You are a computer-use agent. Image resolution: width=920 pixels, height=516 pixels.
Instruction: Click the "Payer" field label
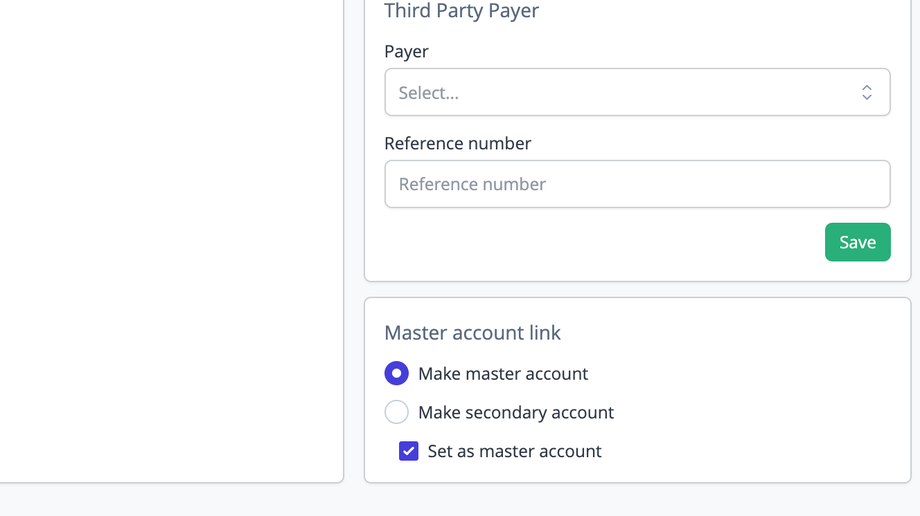(406, 51)
